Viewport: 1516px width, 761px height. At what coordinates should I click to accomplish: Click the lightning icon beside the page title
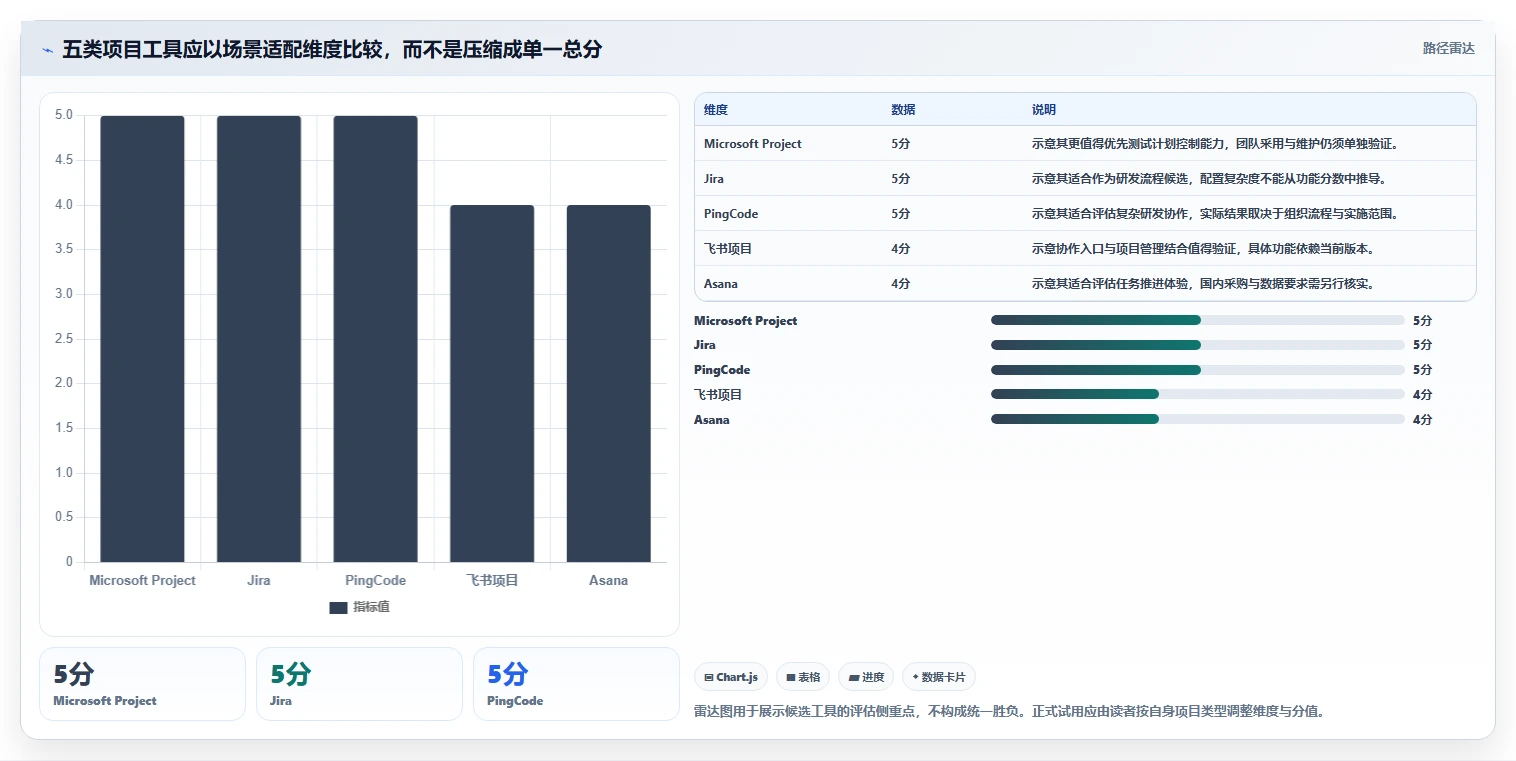point(47,50)
